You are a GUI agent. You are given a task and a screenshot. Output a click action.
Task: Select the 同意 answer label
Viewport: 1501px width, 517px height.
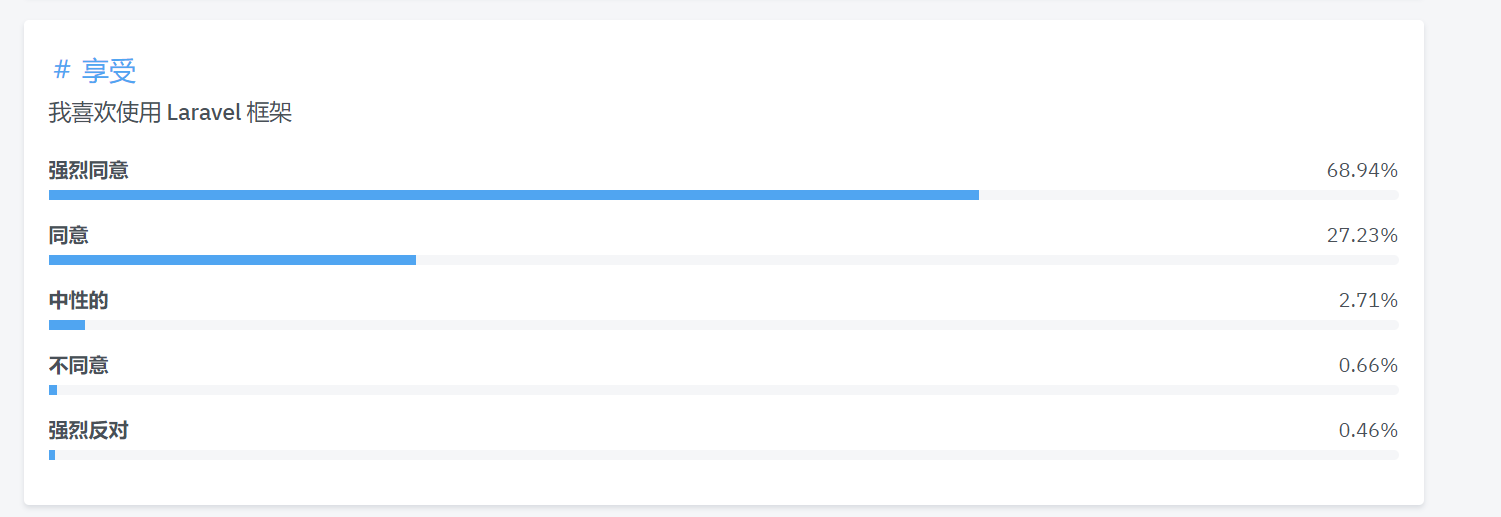[x=69, y=236]
